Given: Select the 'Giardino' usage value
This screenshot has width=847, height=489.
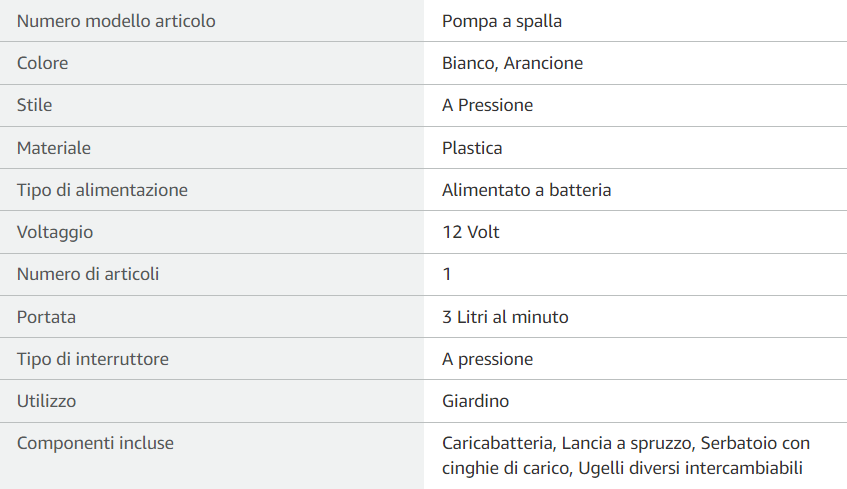Looking at the screenshot, I should (475, 401).
